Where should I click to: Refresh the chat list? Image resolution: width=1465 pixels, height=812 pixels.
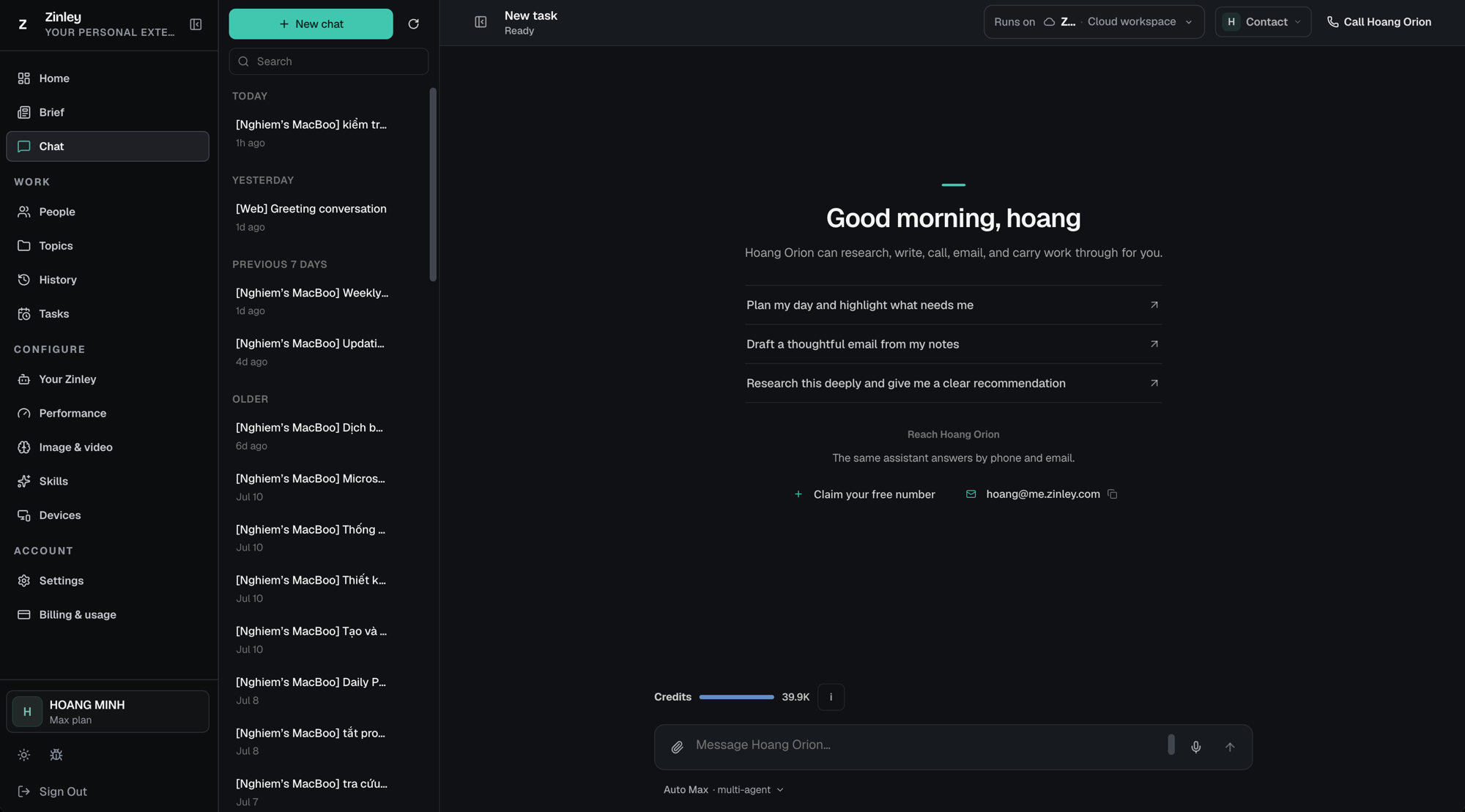413,24
